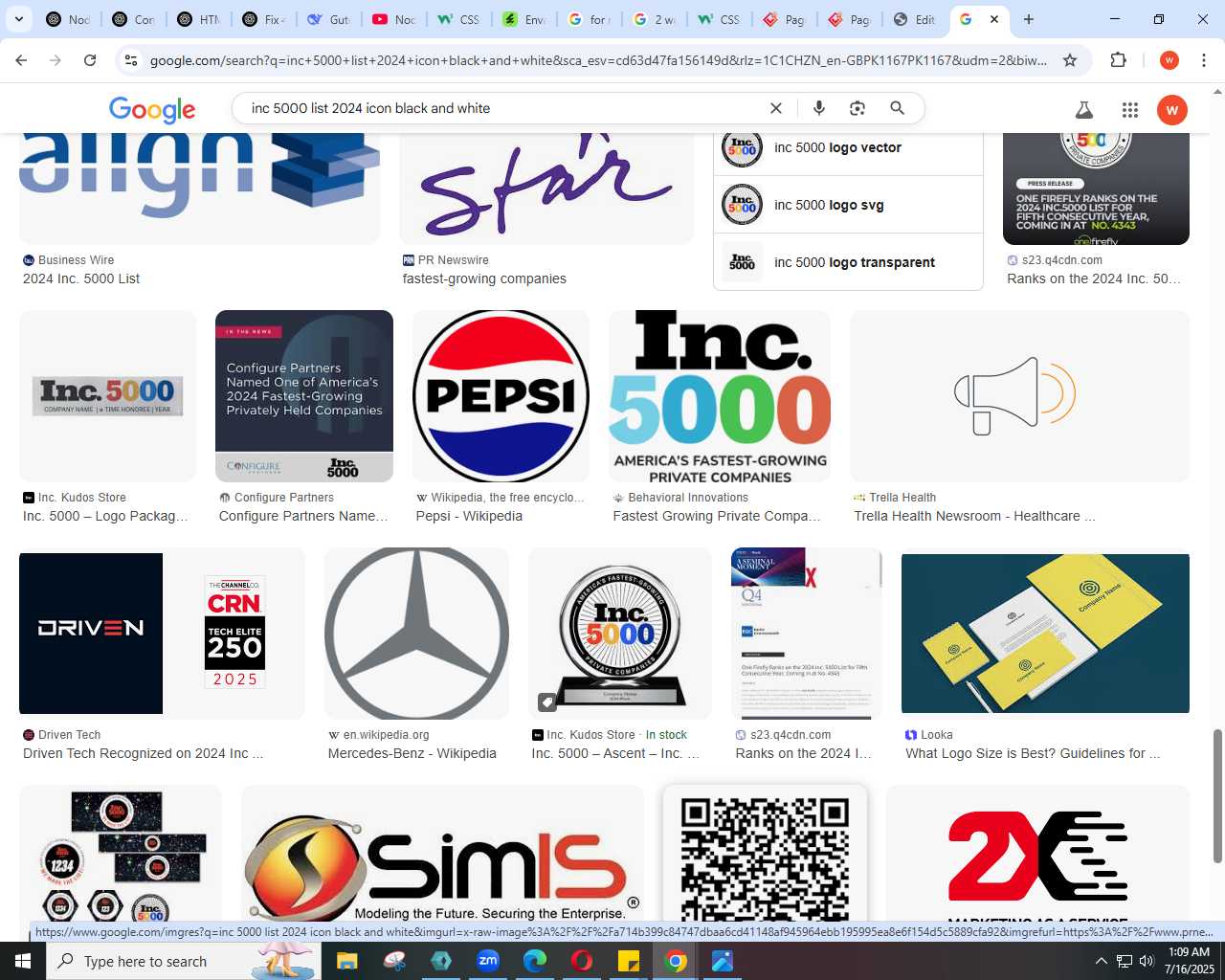The height and width of the screenshot is (980, 1225).
Task: Clear the Google search query text
Action: 776,108
